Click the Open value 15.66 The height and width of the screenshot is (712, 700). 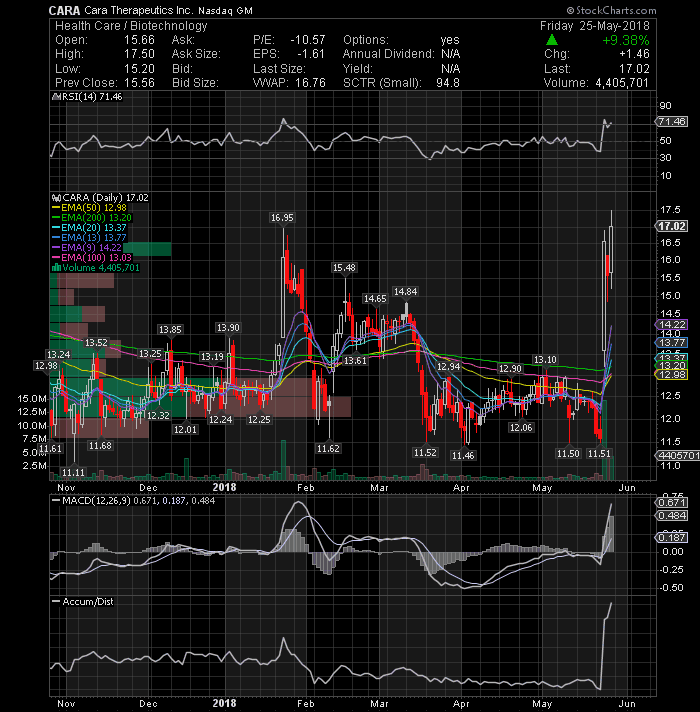click(139, 40)
